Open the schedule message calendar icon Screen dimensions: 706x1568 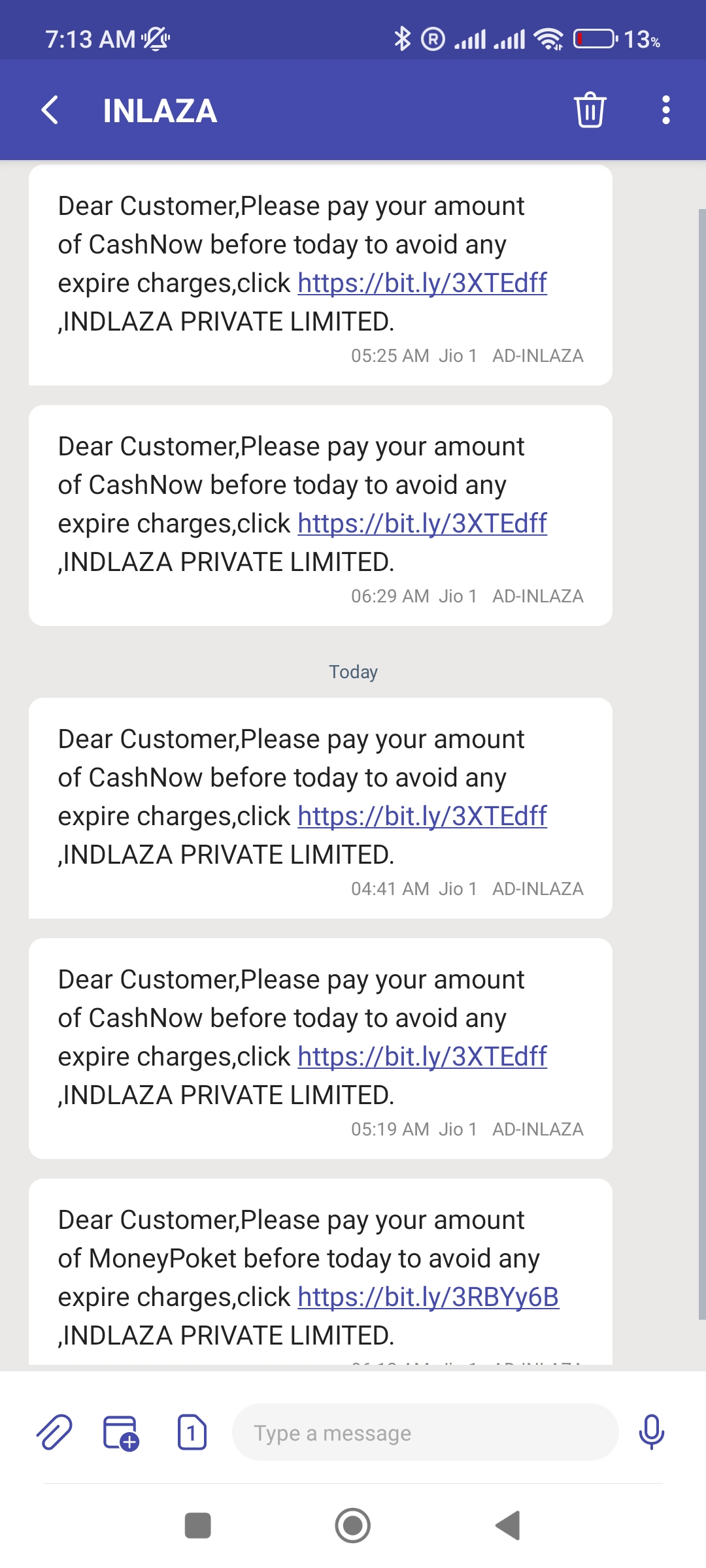click(121, 1432)
